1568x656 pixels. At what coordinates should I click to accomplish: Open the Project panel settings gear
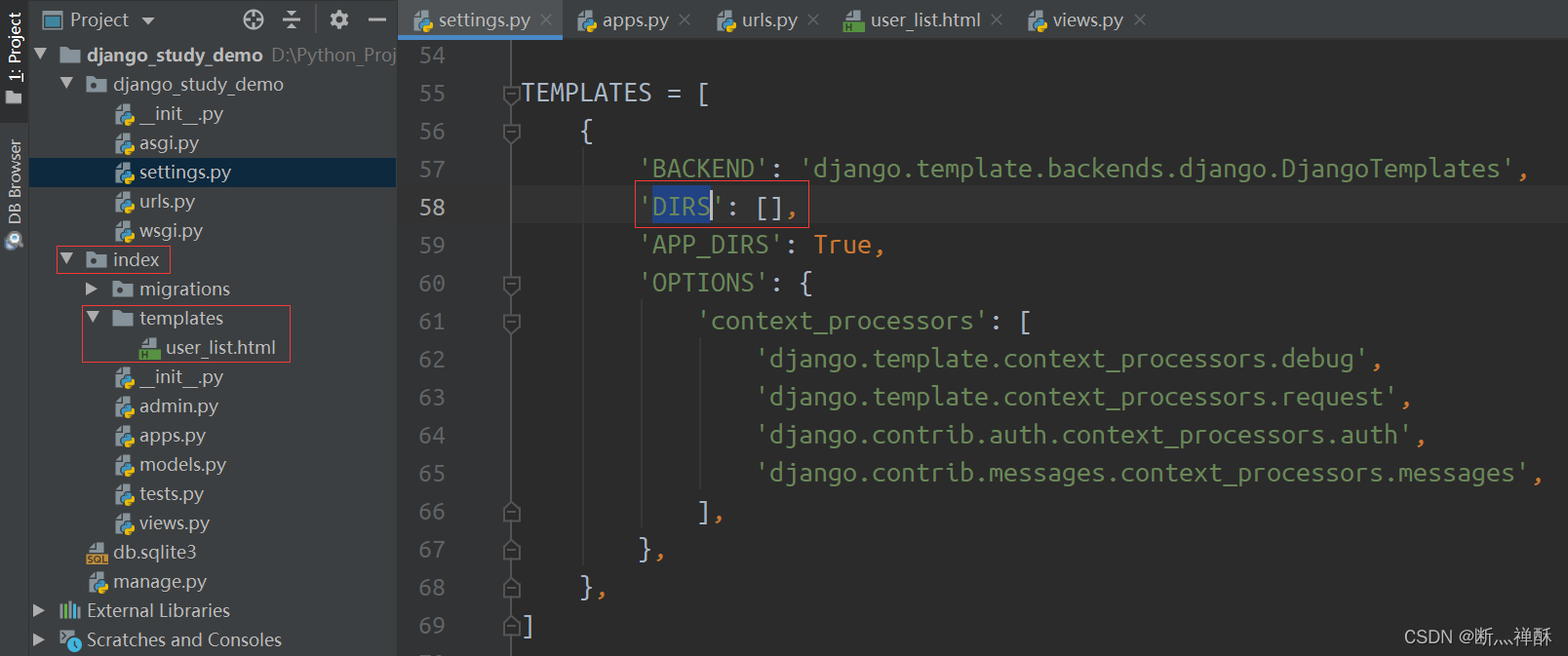point(339,19)
